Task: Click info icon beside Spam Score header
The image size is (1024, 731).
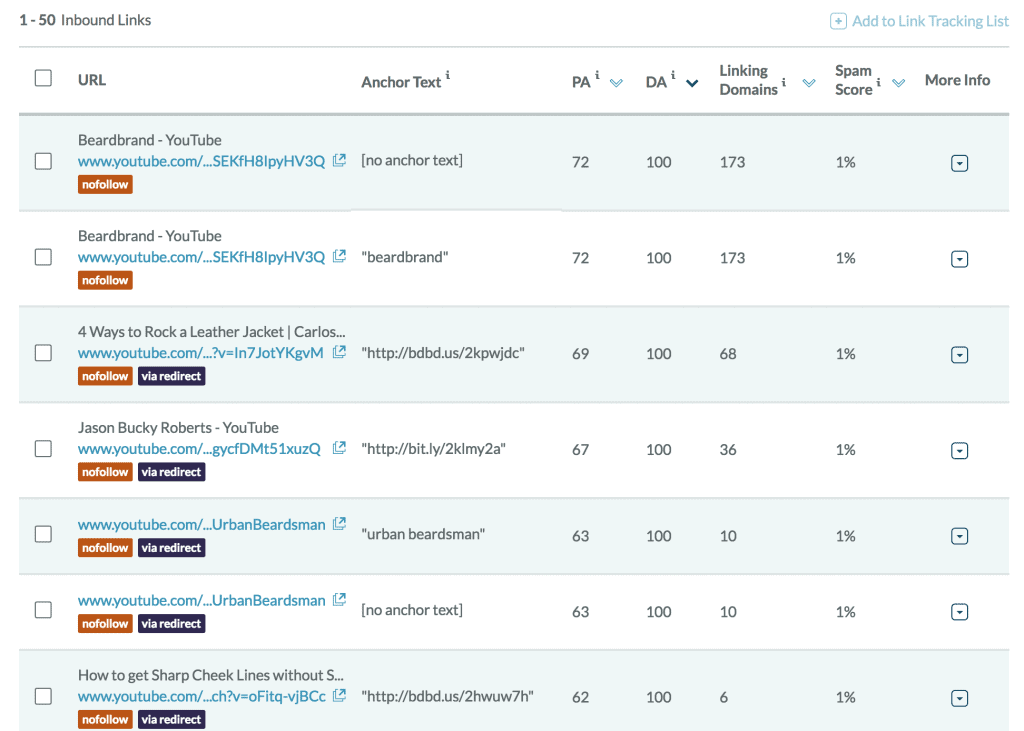Action: click(879, 83)
